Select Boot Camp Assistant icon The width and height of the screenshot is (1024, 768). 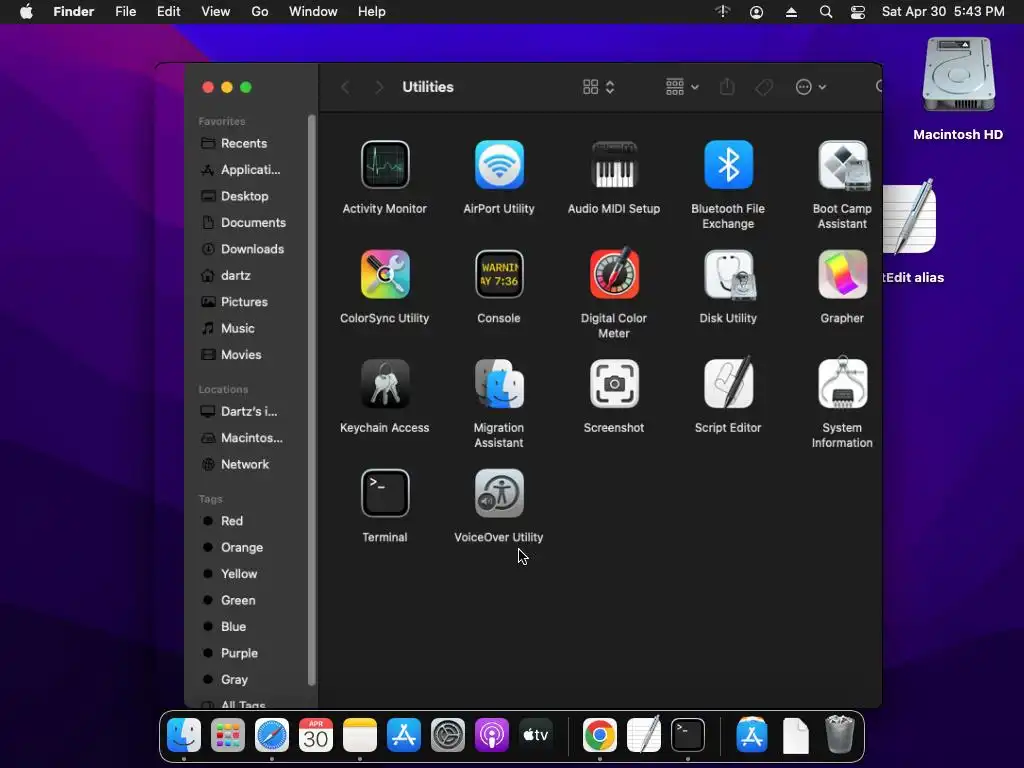pyautogui.click(x=842, y=165)
